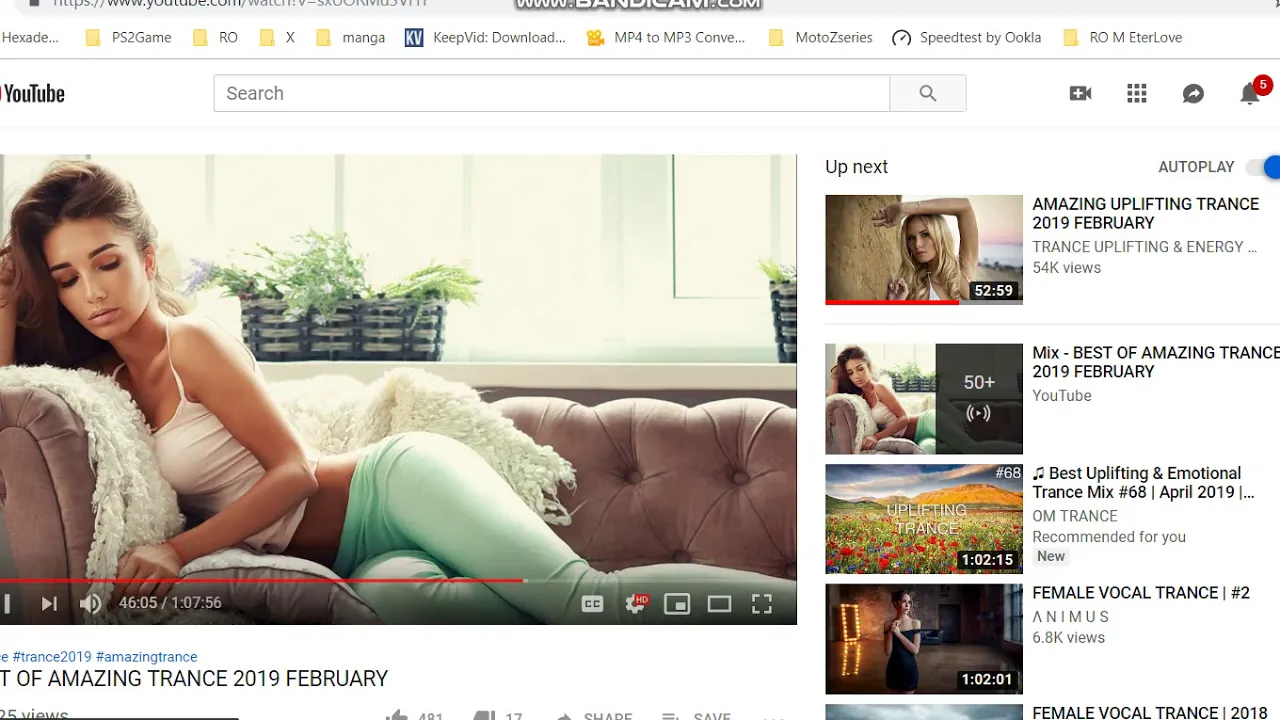Viewport: 1280px width, 720px height.
Task: Open the AMAZING UPLIFTING TRANCE video thumbnail
Action: click(924, 249)
